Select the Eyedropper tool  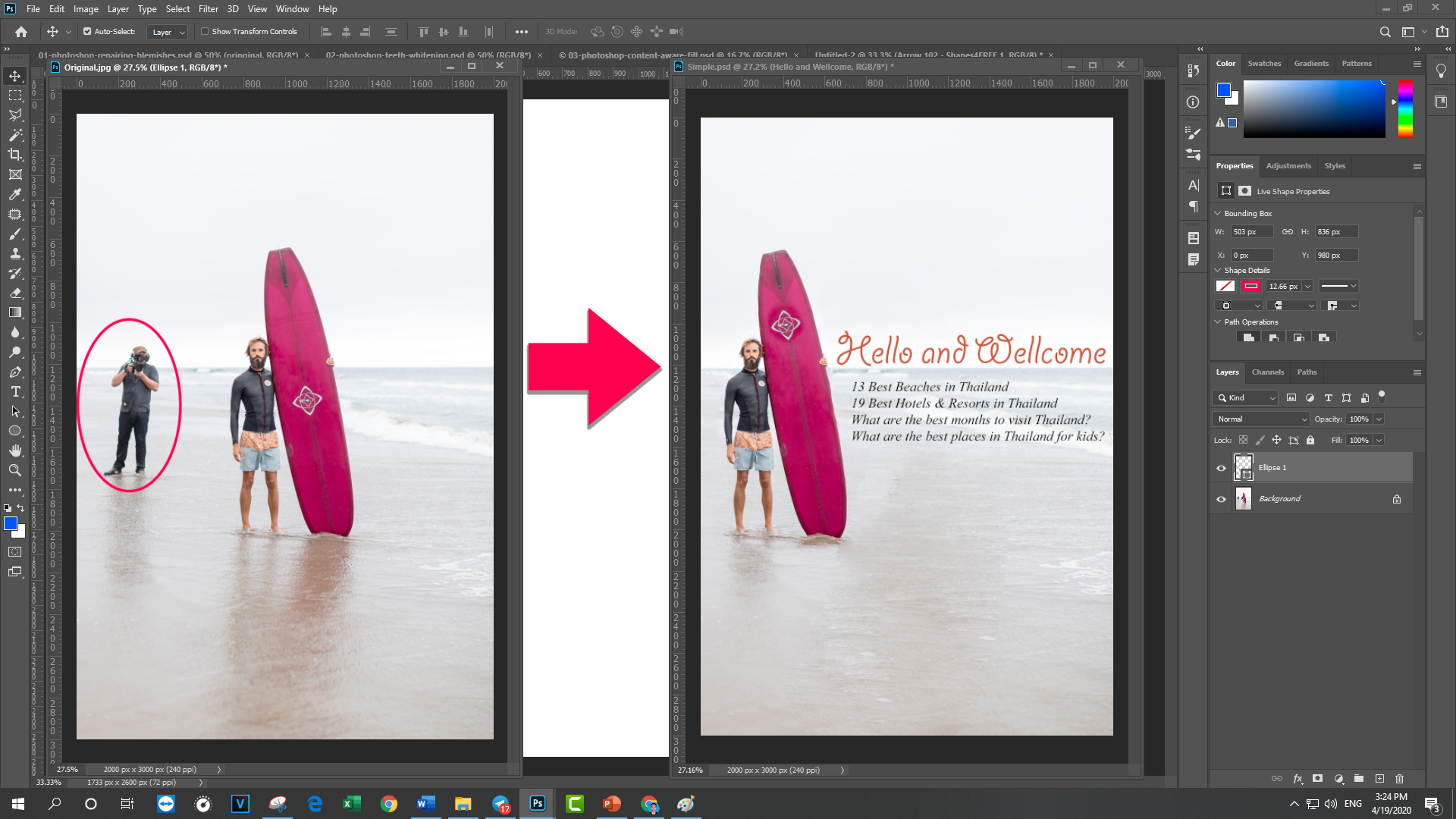click(15, 194)
